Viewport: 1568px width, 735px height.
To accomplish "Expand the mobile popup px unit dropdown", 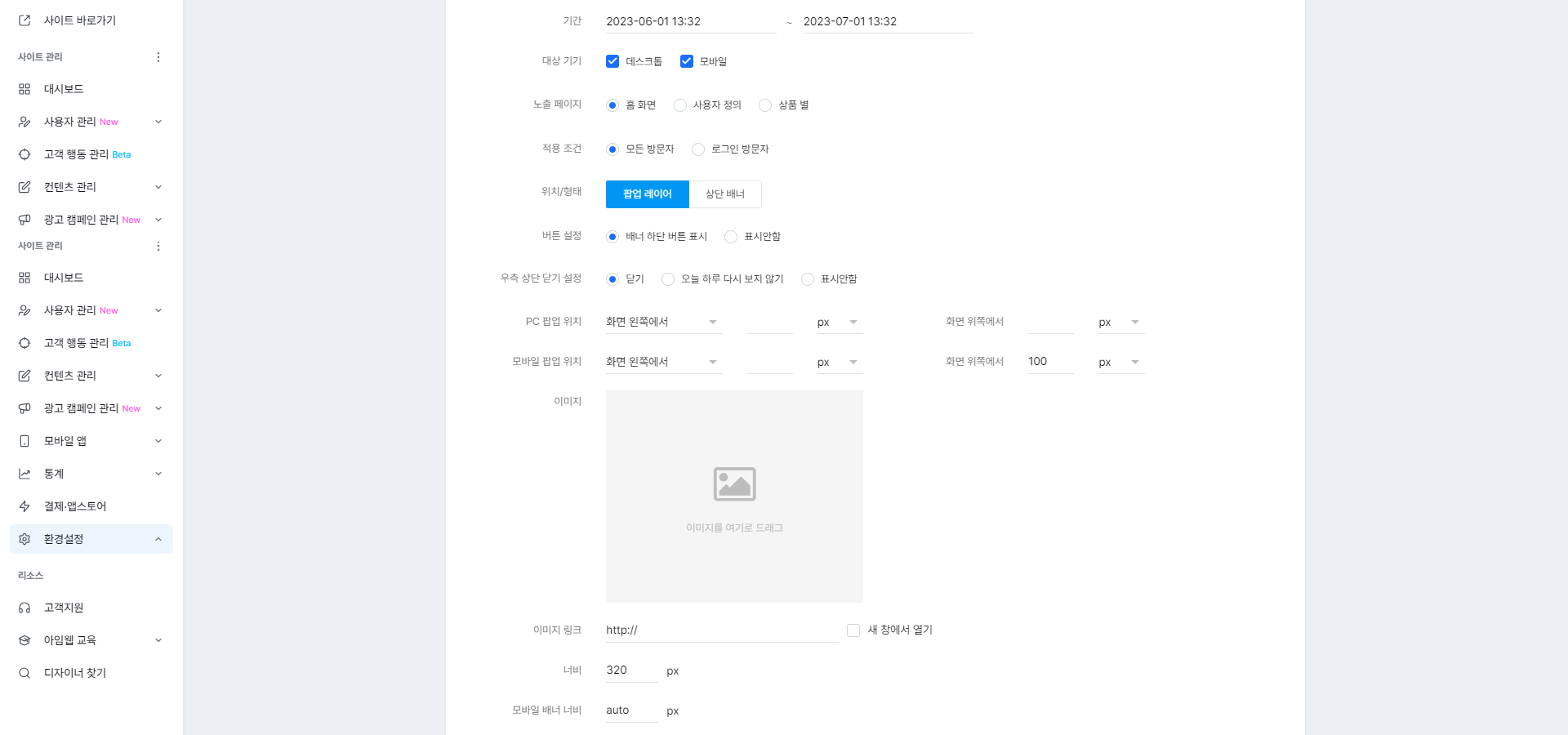I will click(839, 362).
